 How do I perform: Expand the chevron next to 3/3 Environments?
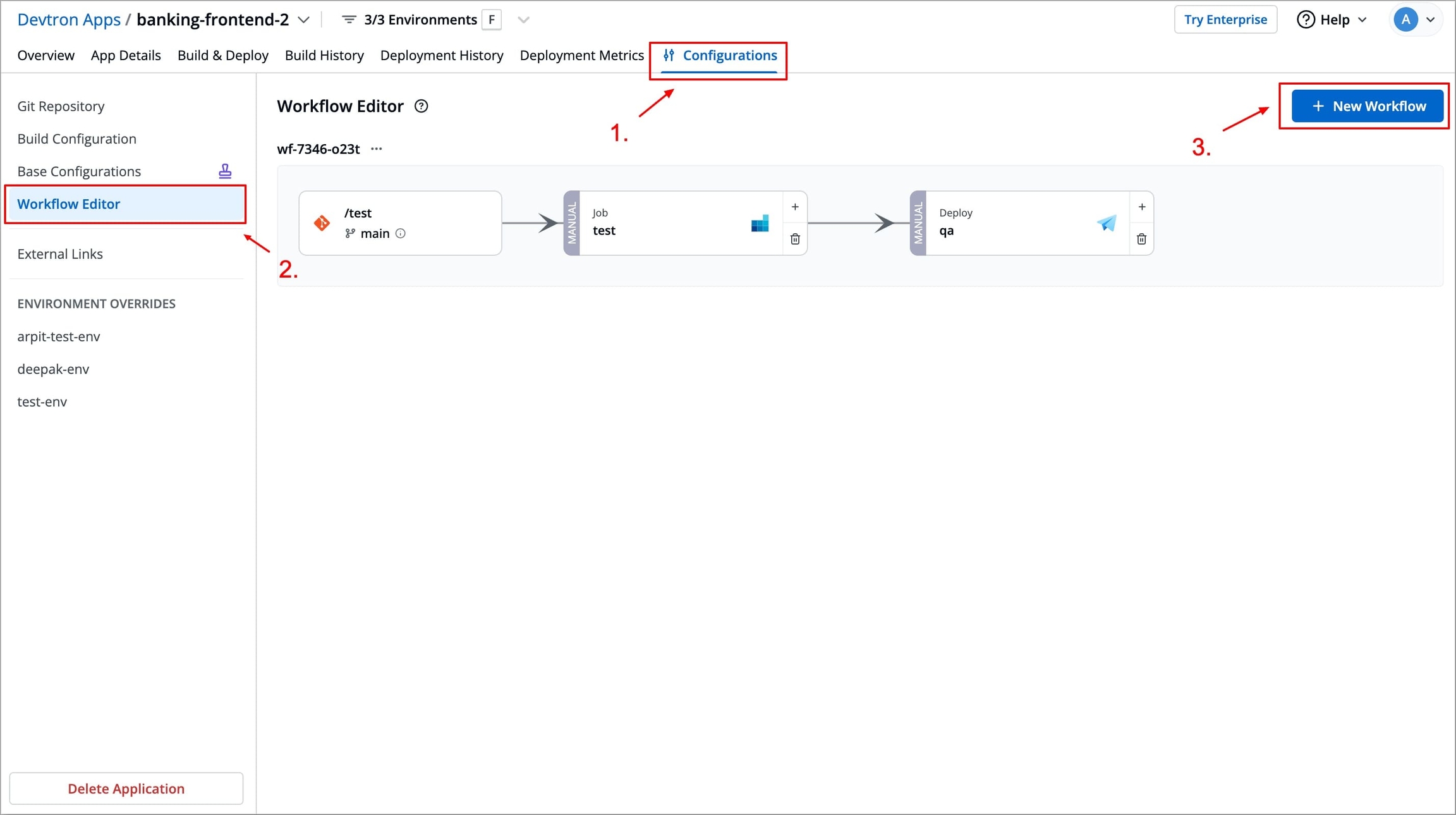(x=523, y=20)
